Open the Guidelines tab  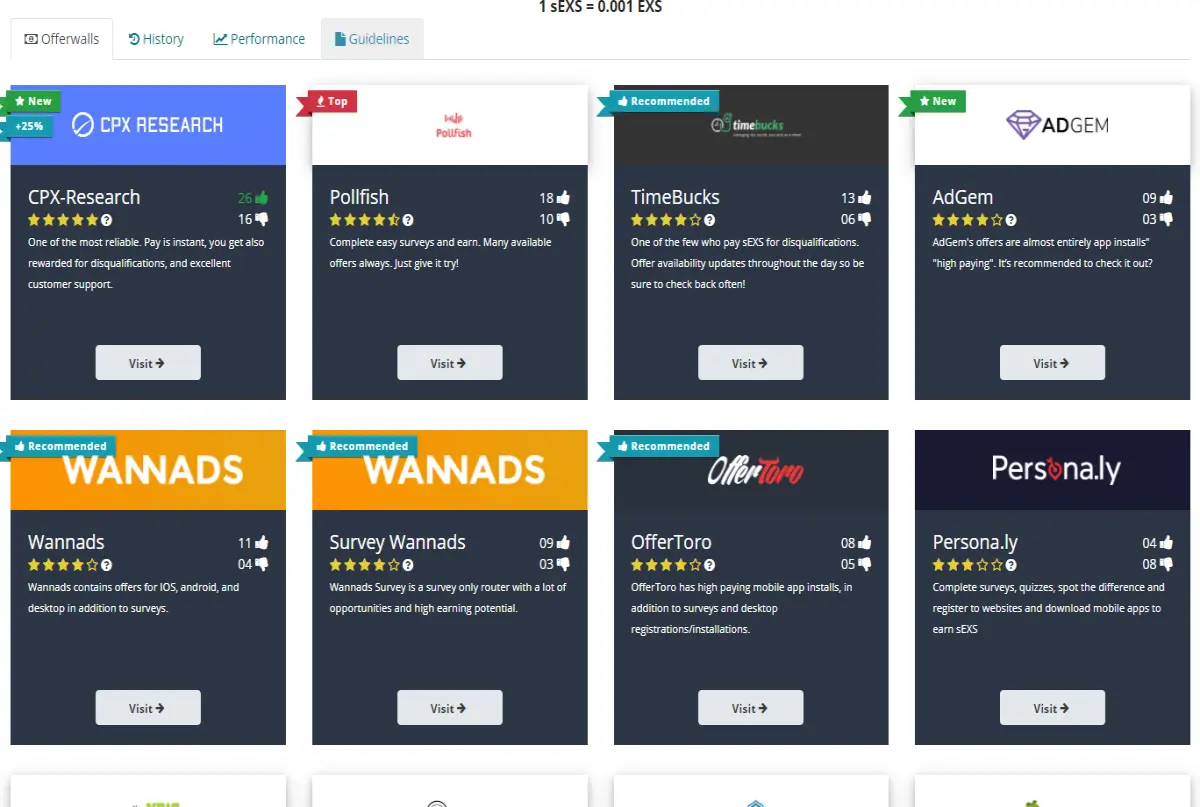point(372,39)
